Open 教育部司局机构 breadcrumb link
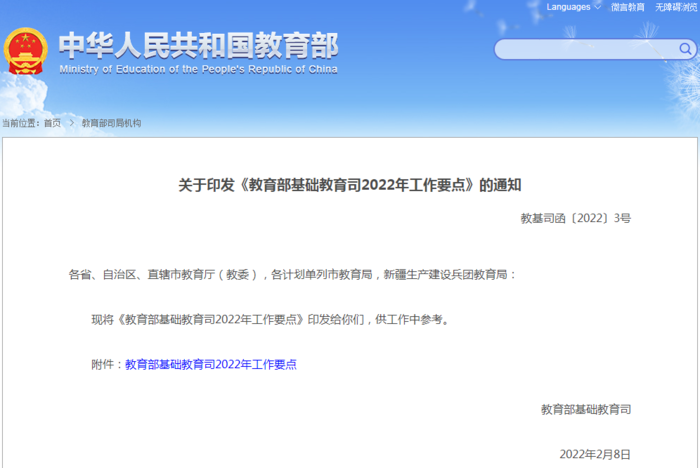The height and width of the screenshot is (468, 700). point(111,123)
